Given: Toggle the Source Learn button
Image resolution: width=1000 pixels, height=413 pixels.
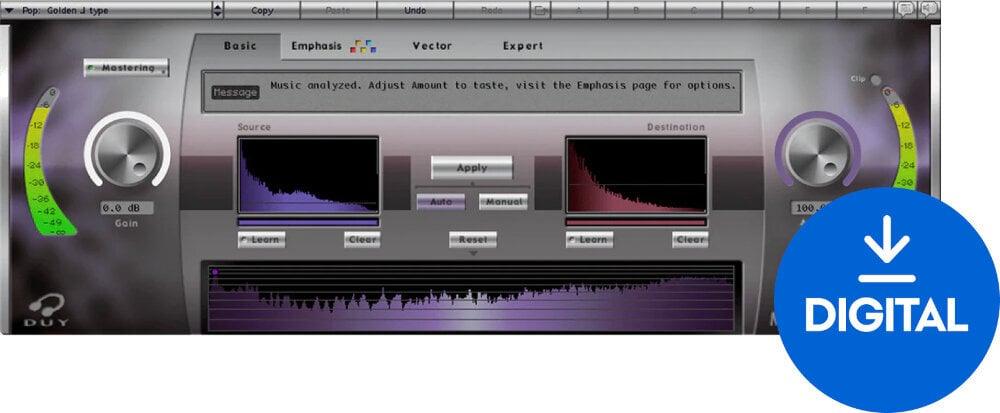Looking at the screenshot, I should coord(262,240).
